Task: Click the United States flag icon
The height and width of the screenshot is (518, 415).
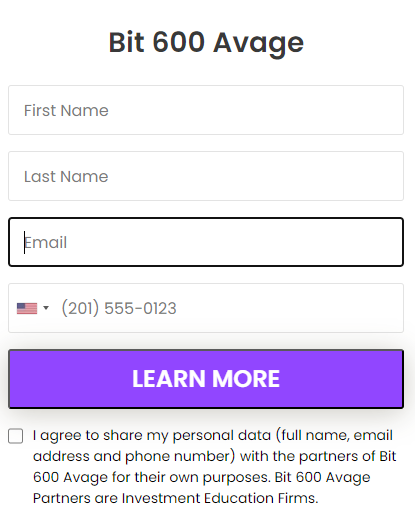Action: pyautogui.click(x=27, y=308)
